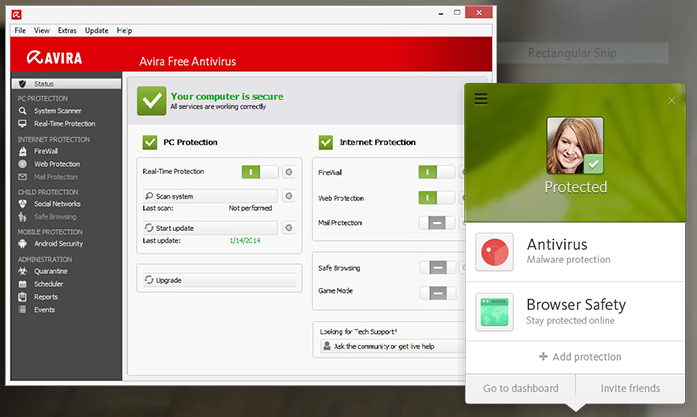Image resolution: width=697 pixels, height=417 pixels.
Task: Click Invite friends
Action: (630, 389)
